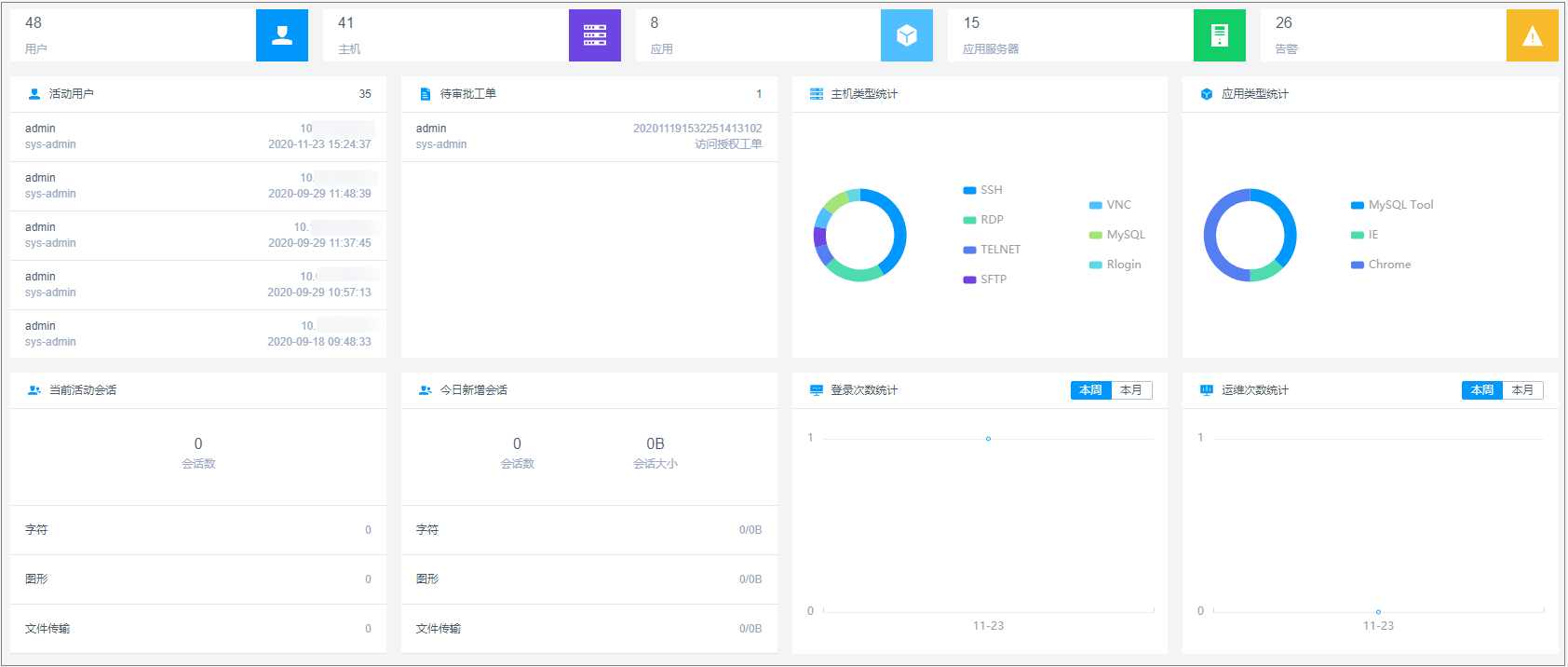Click the 主机类型统计 server icon
Screen dimensions: 1568x667
(x=817, y=94)
